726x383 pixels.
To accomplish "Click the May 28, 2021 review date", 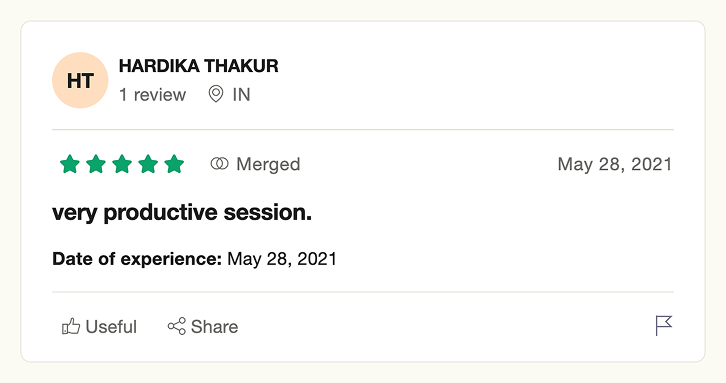I will 615,164.
